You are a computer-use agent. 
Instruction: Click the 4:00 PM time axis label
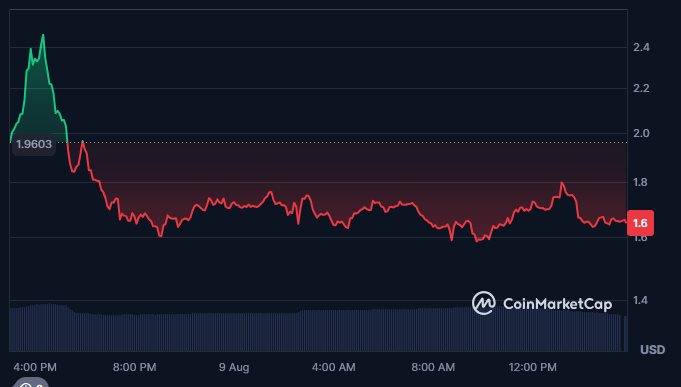coord(35,367)
